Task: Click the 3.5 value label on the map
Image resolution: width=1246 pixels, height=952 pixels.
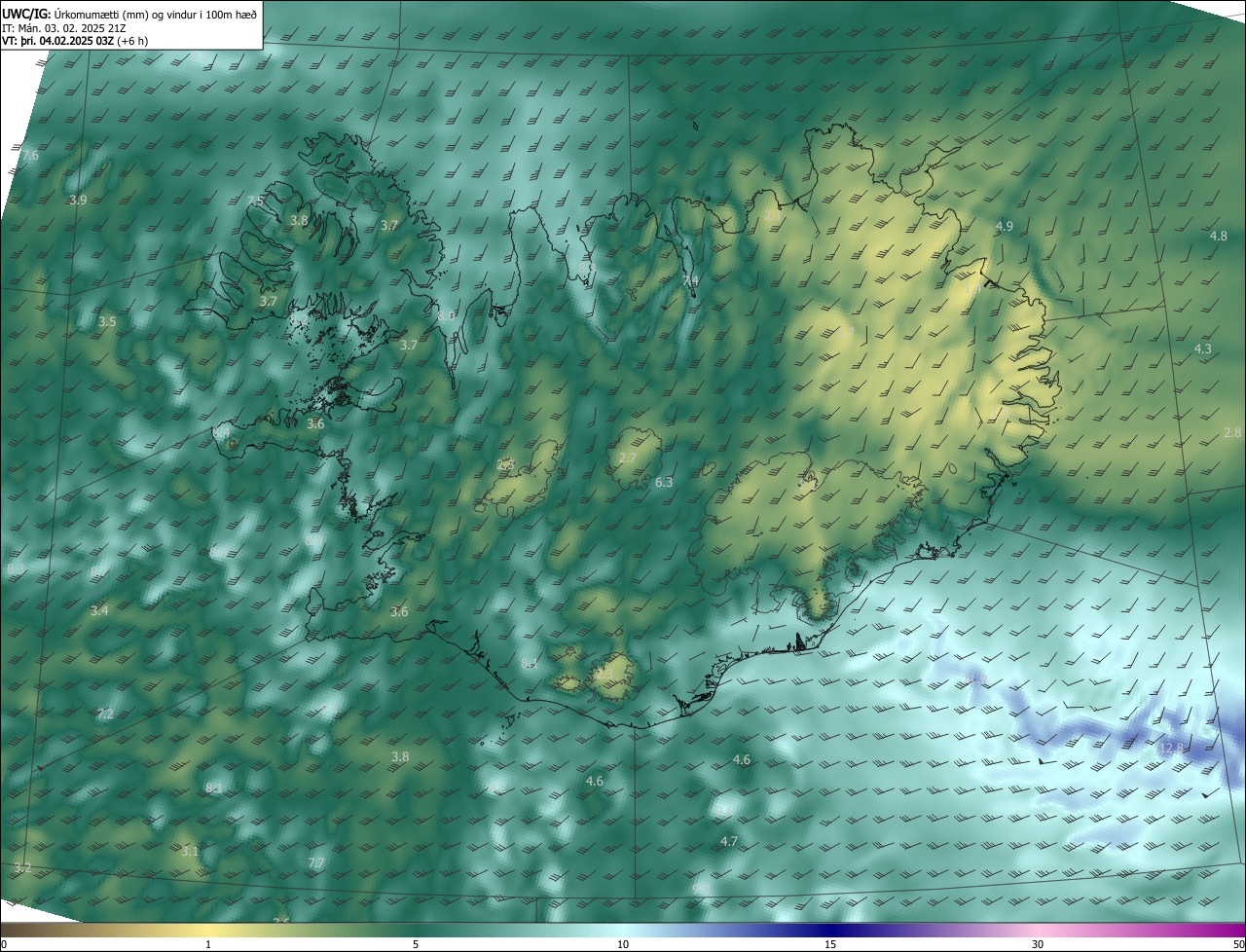Action: pos(107,321)
